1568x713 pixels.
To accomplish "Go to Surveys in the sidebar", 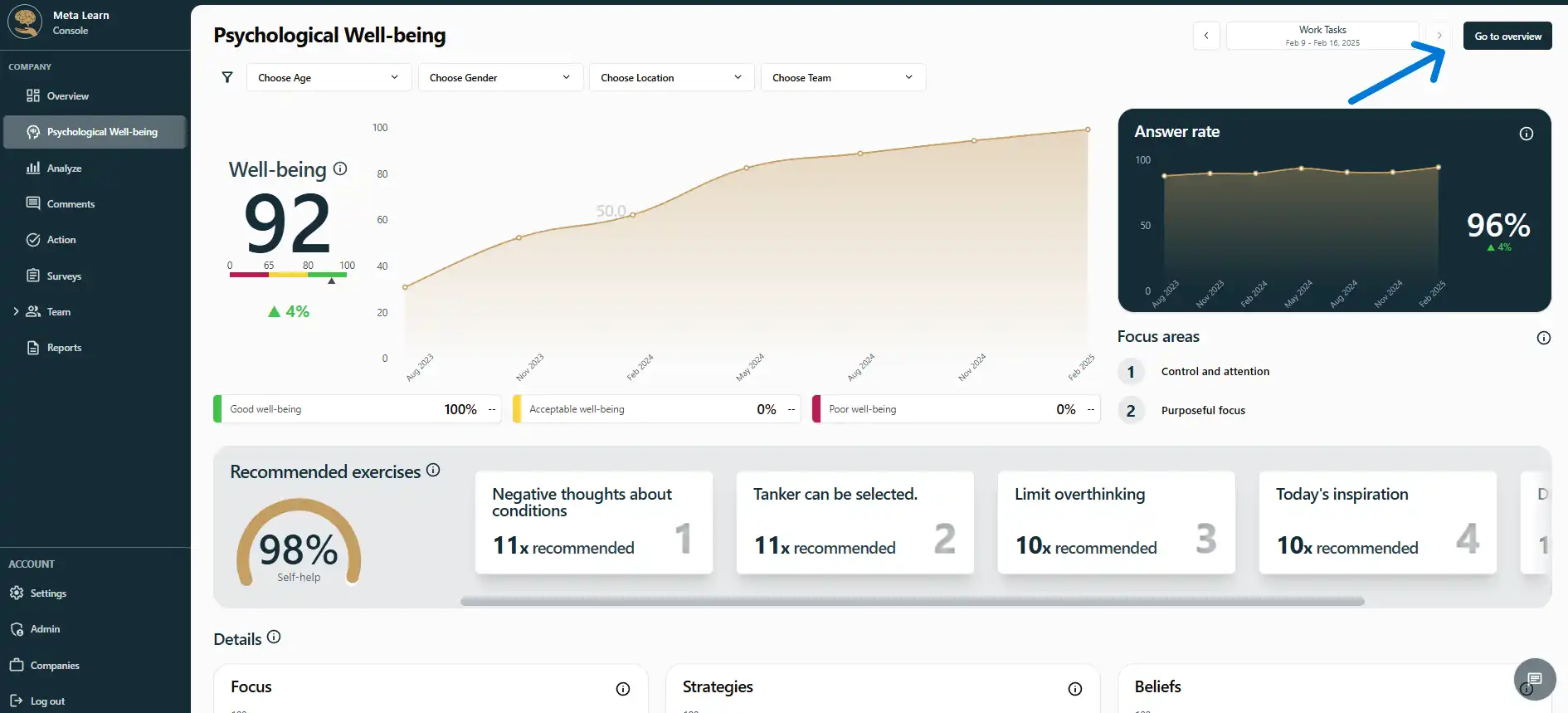I will coord(64,276).
